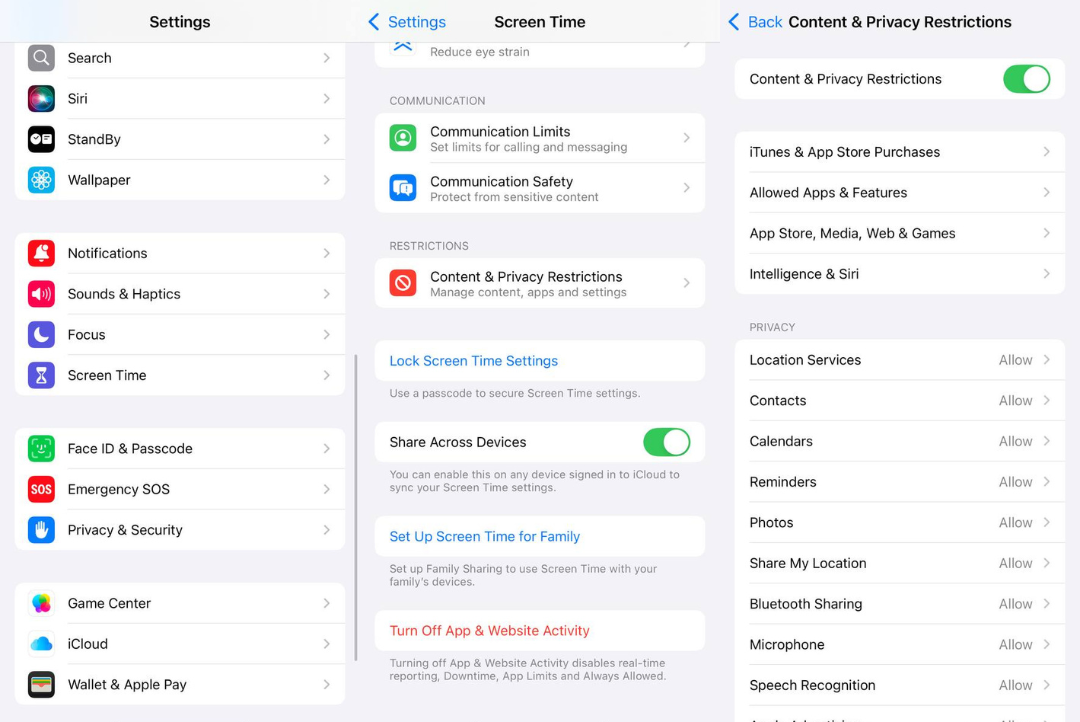Tap the Game Center bubbles icon

pyautogui.click(x=41, y=604)
